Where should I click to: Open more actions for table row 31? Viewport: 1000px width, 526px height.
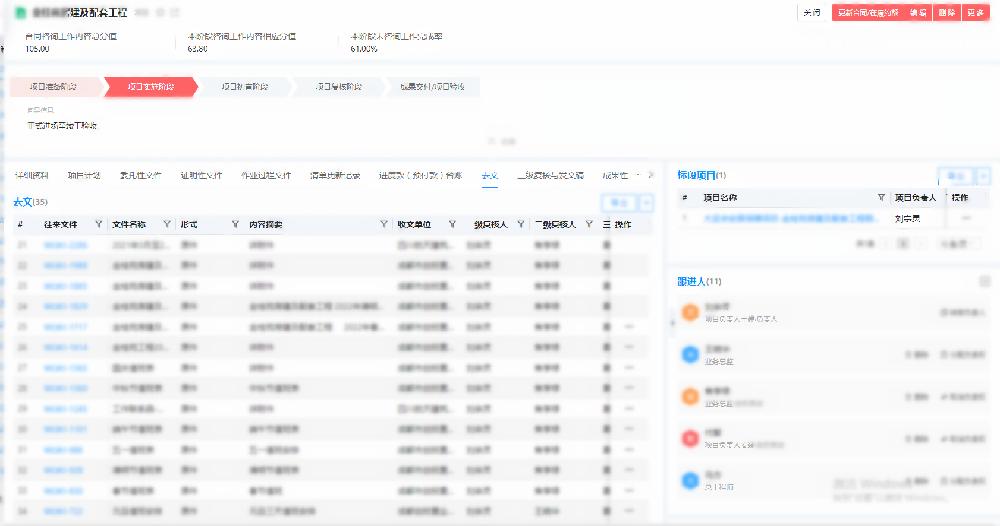coord(629,449)
